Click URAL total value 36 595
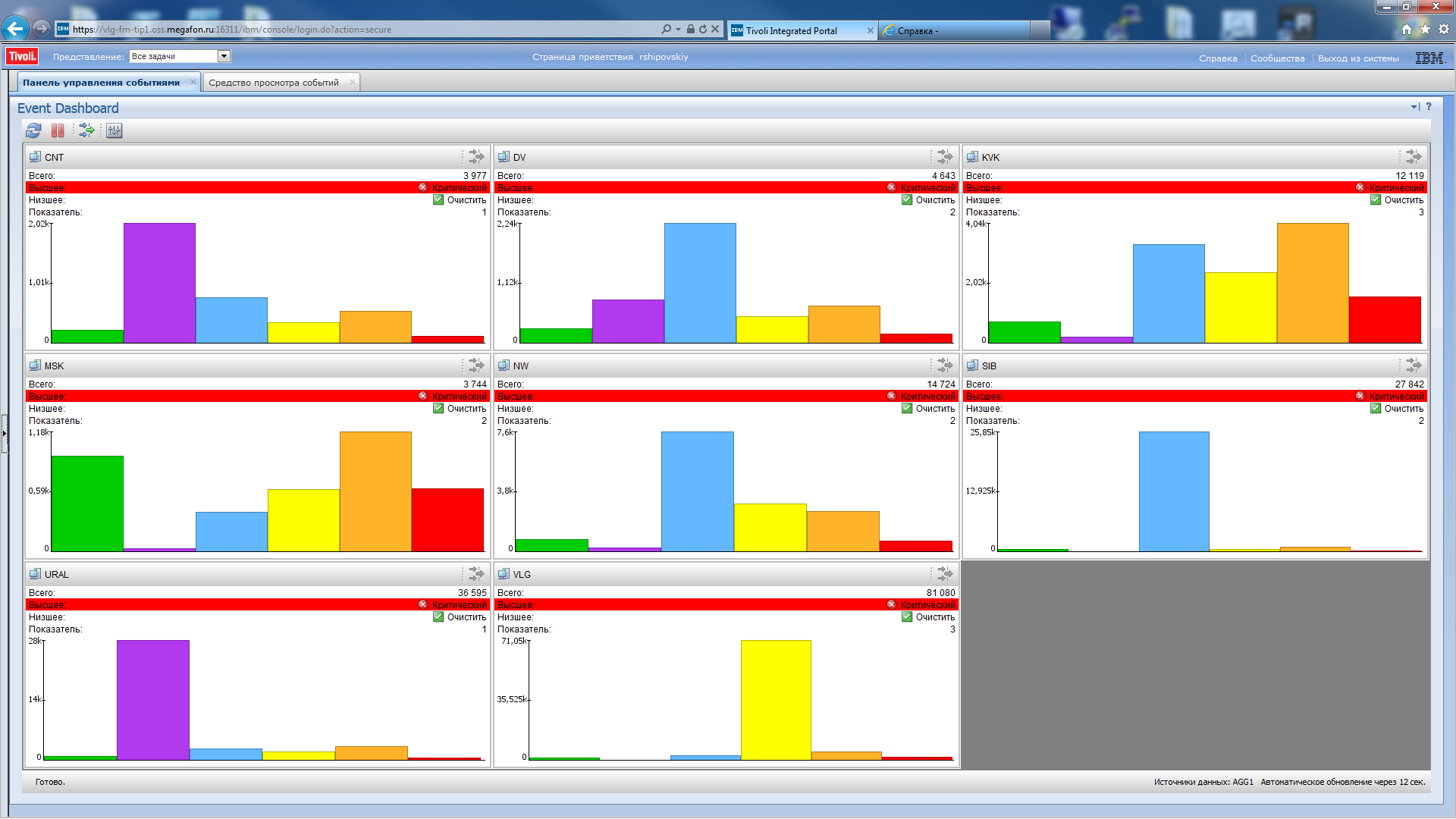This screenshot has height=819, width=1456. (x=472, y=593)
